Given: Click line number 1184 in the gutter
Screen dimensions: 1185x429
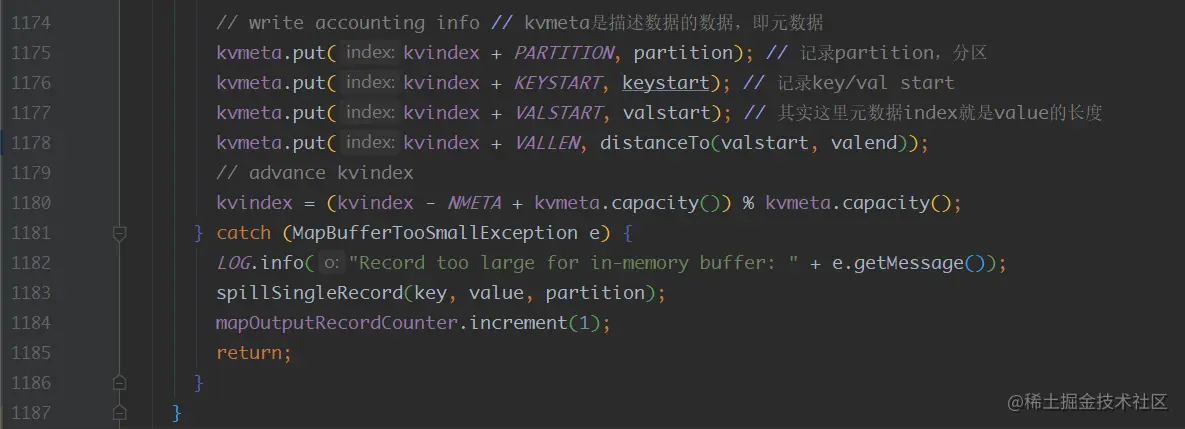Looking at the screenshot, I should point(31,323).
